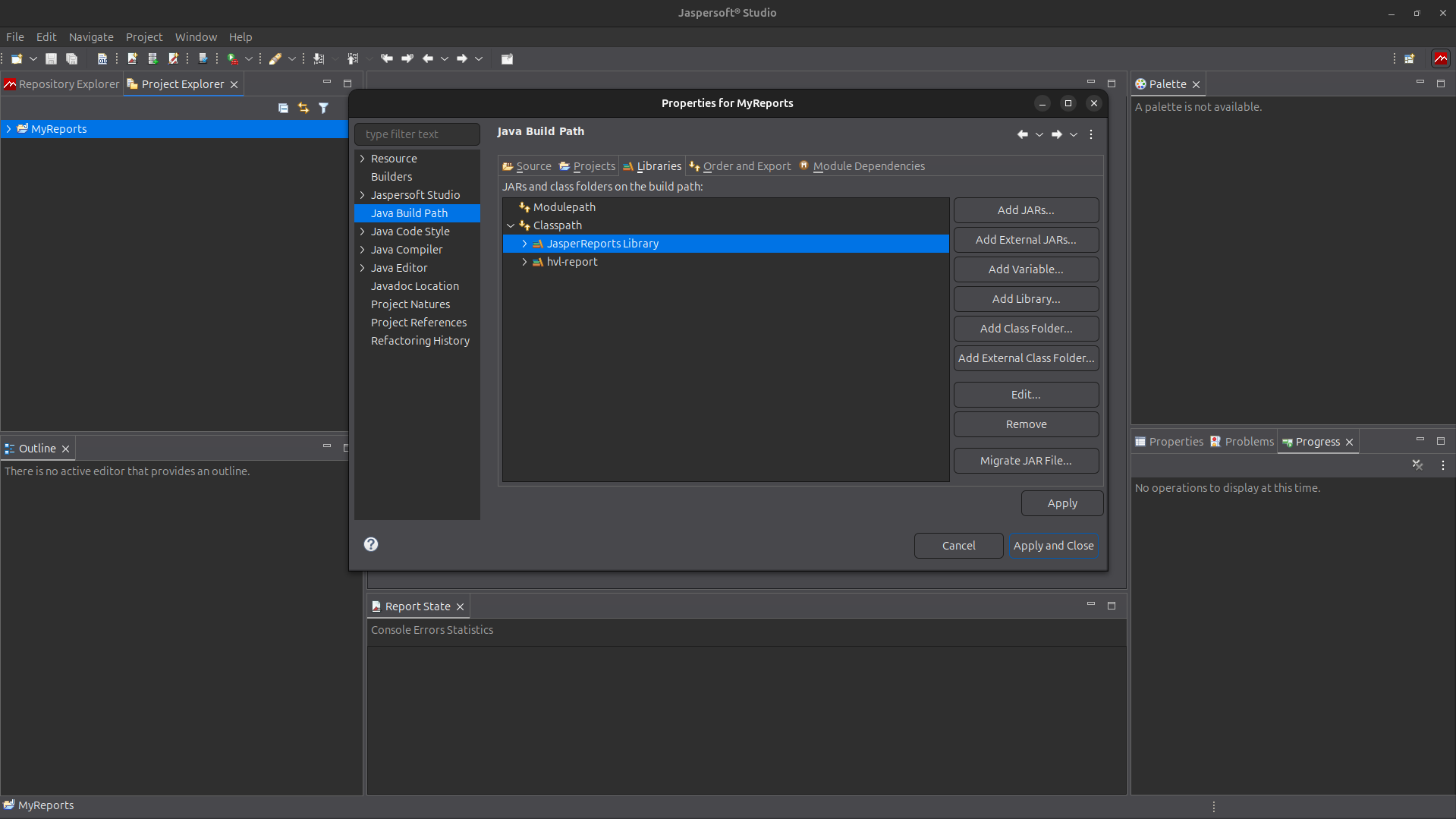Click the binary file toolbar icon
The width and height of the screenshot is (1456, 819).
pos(102,58)
